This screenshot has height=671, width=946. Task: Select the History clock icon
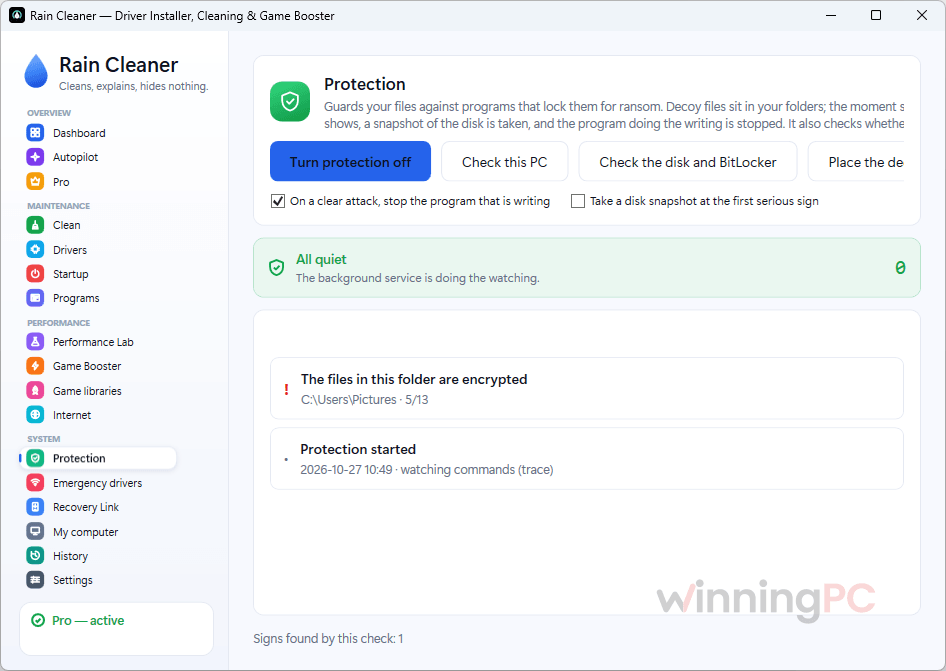35,556
